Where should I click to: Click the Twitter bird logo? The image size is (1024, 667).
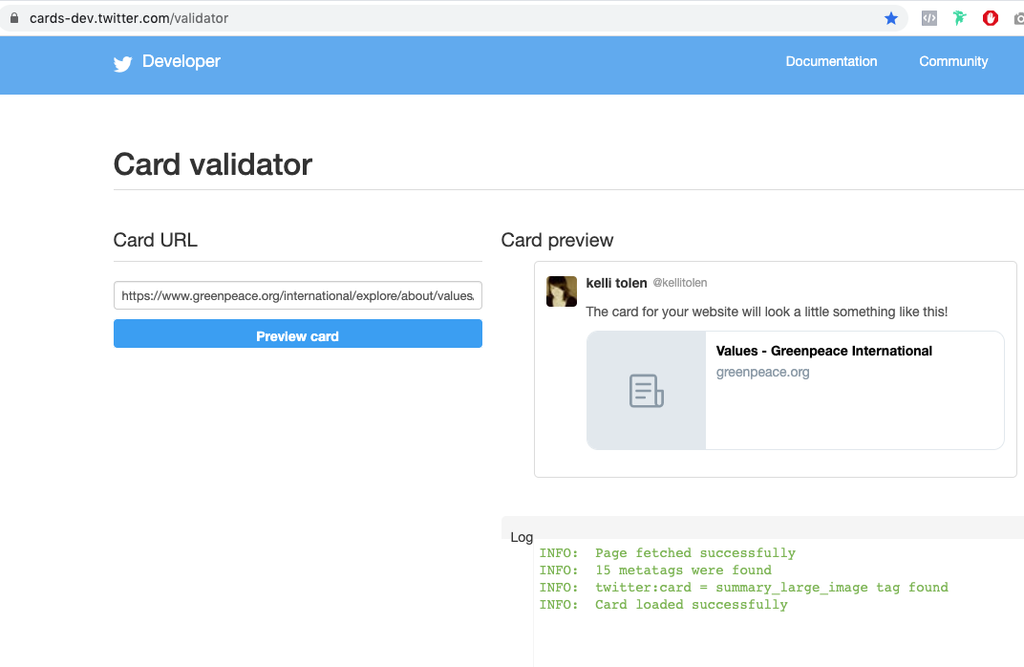point(123,63)
